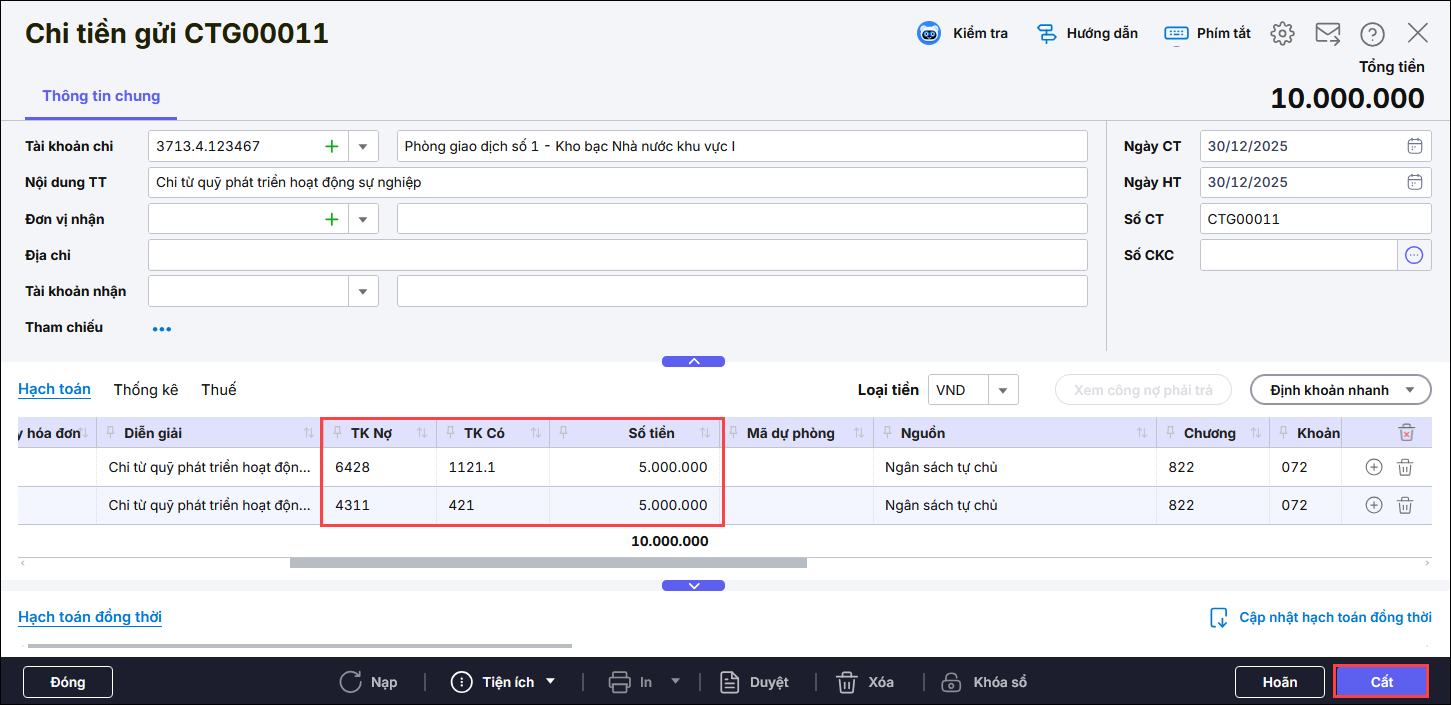Open the settings gear icon
1451x705 pixels.
click(x=1282, y=33)
